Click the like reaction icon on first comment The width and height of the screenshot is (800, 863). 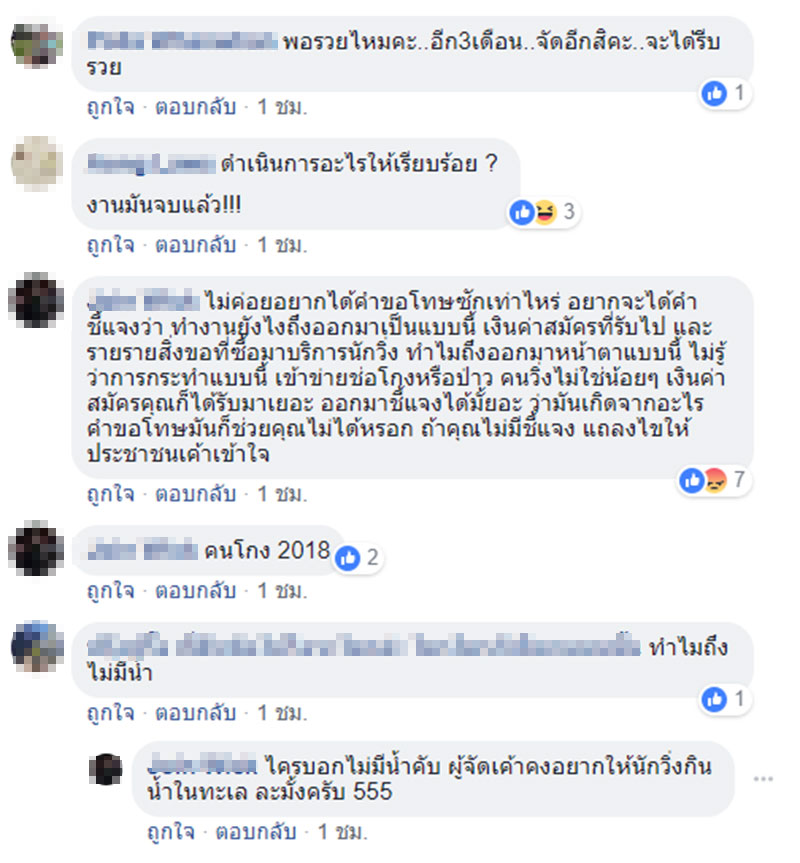(715, 93)
